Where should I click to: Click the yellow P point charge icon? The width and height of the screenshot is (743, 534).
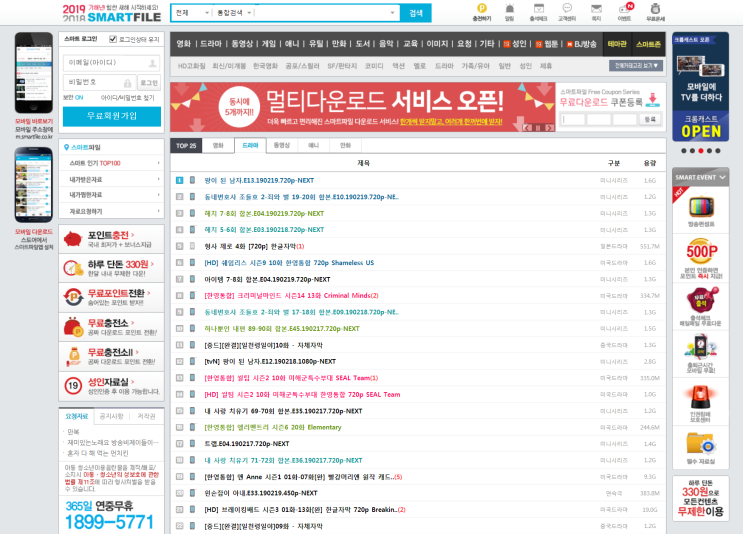click(x=481, y=8)
